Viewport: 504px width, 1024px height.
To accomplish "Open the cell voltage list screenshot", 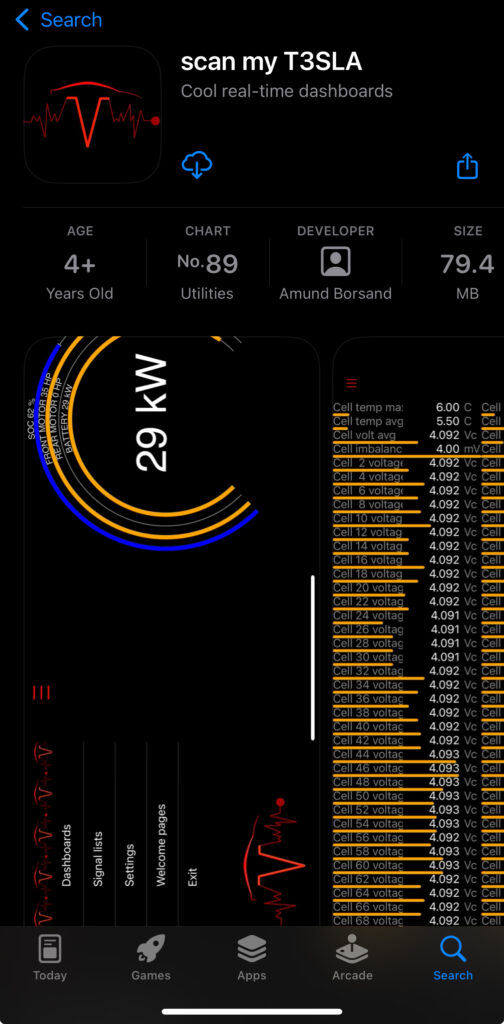I will coord(418,631).
